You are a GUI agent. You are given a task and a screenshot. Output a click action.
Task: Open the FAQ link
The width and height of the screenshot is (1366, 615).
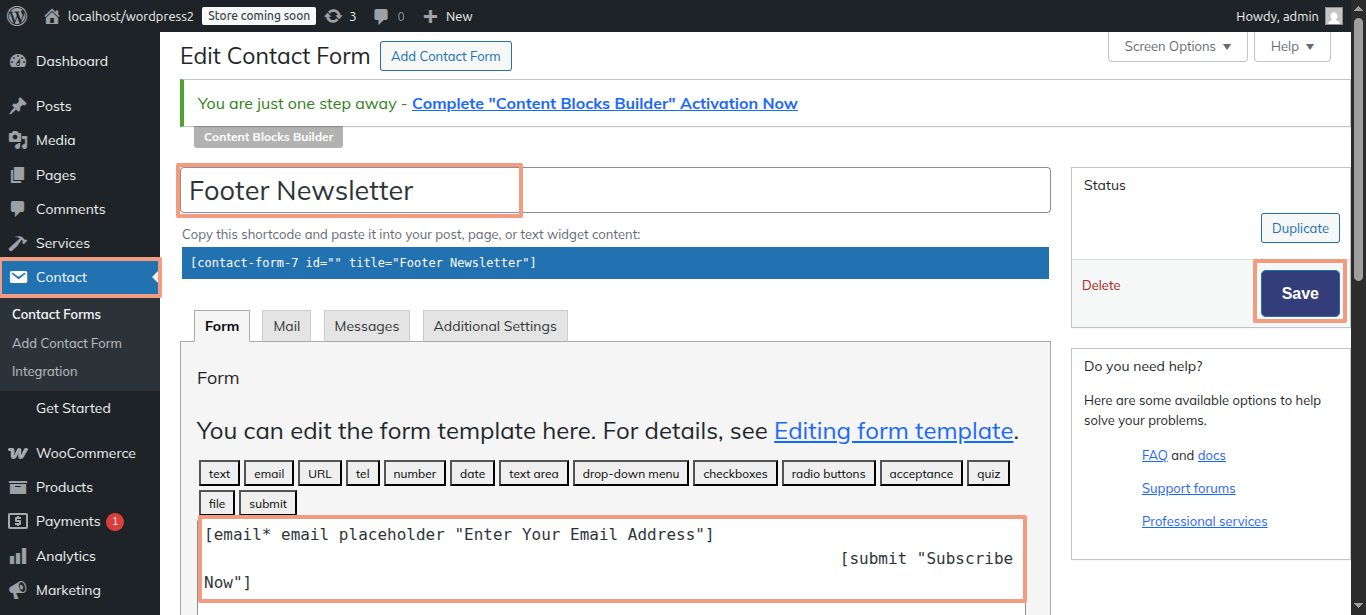pos(1155,455)
